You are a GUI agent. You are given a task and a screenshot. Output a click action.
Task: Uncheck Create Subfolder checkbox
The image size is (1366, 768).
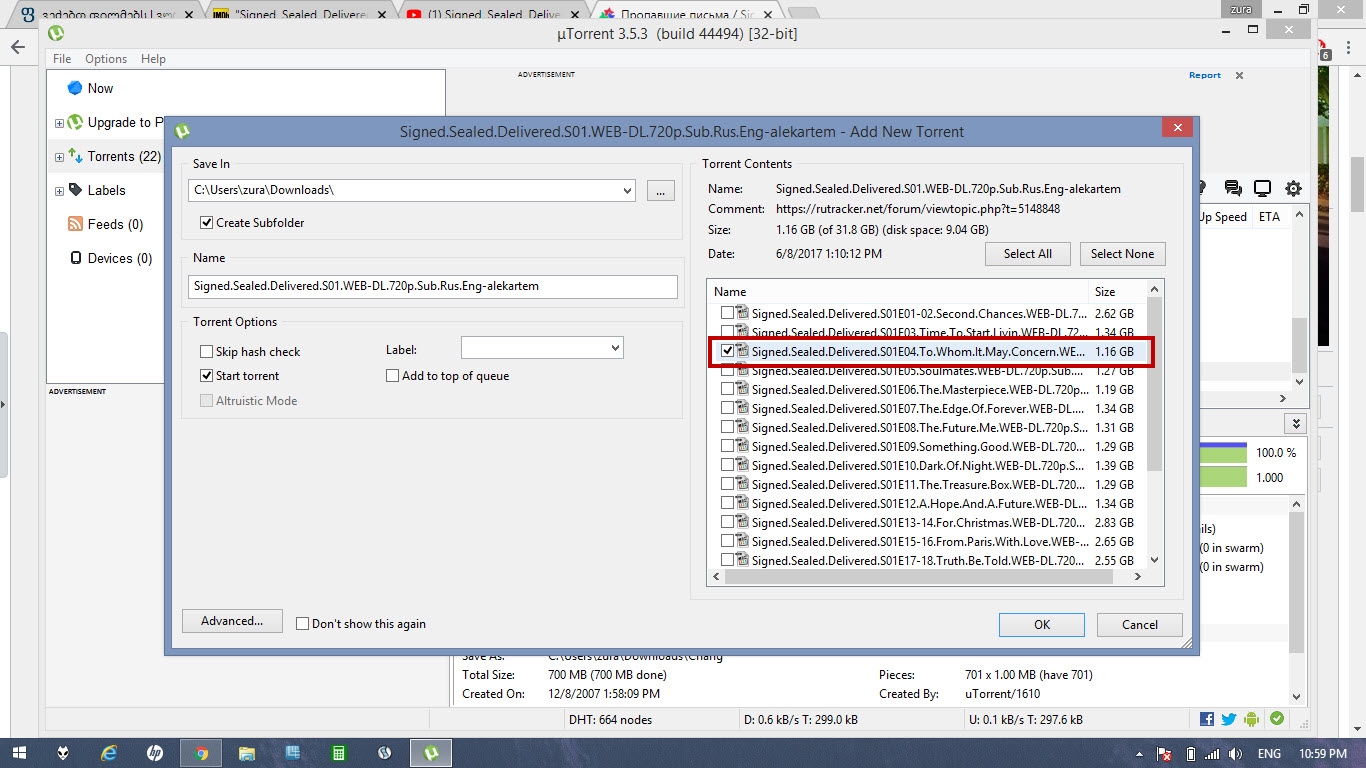pyautogui.click(x=206, y=223)
